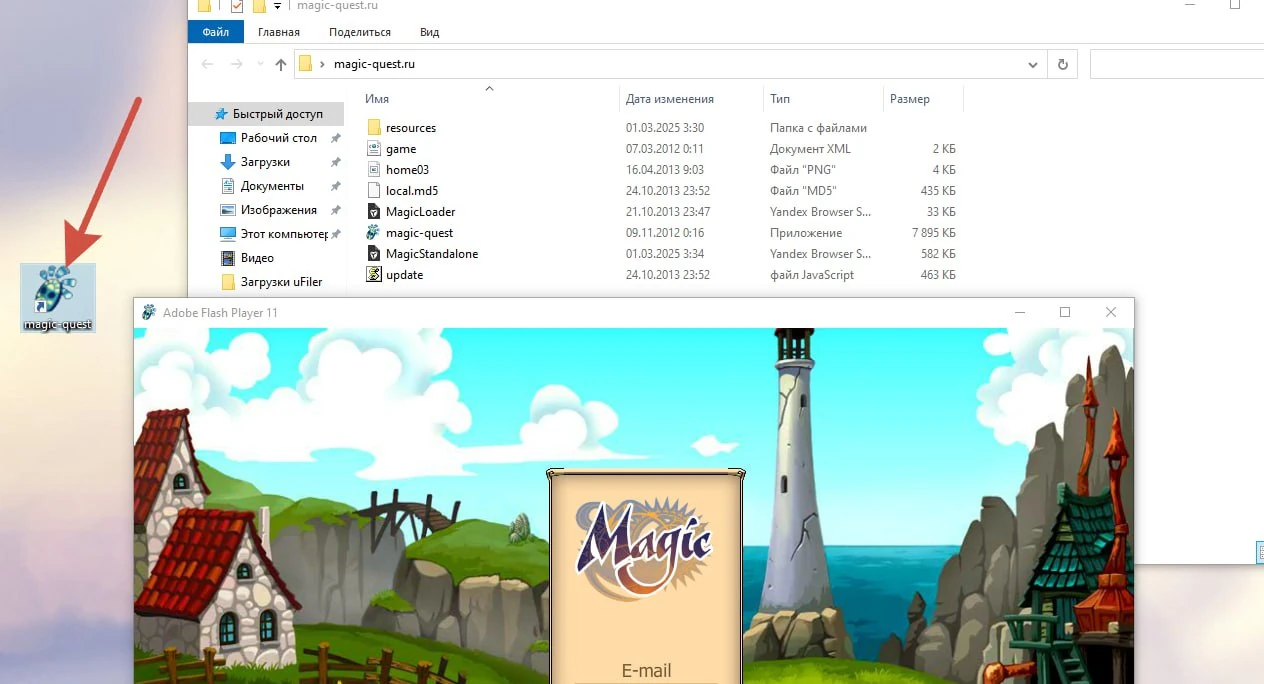This screenshot has height=684, width=1264.
Task: Click the Загрузки uFiler folder icon
Action: click(x=227, y=282)
